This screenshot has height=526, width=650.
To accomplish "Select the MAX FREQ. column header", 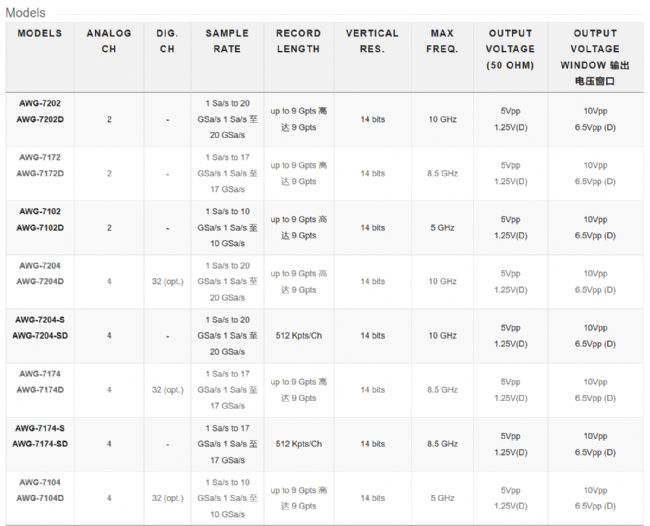I will click(442, 41).
